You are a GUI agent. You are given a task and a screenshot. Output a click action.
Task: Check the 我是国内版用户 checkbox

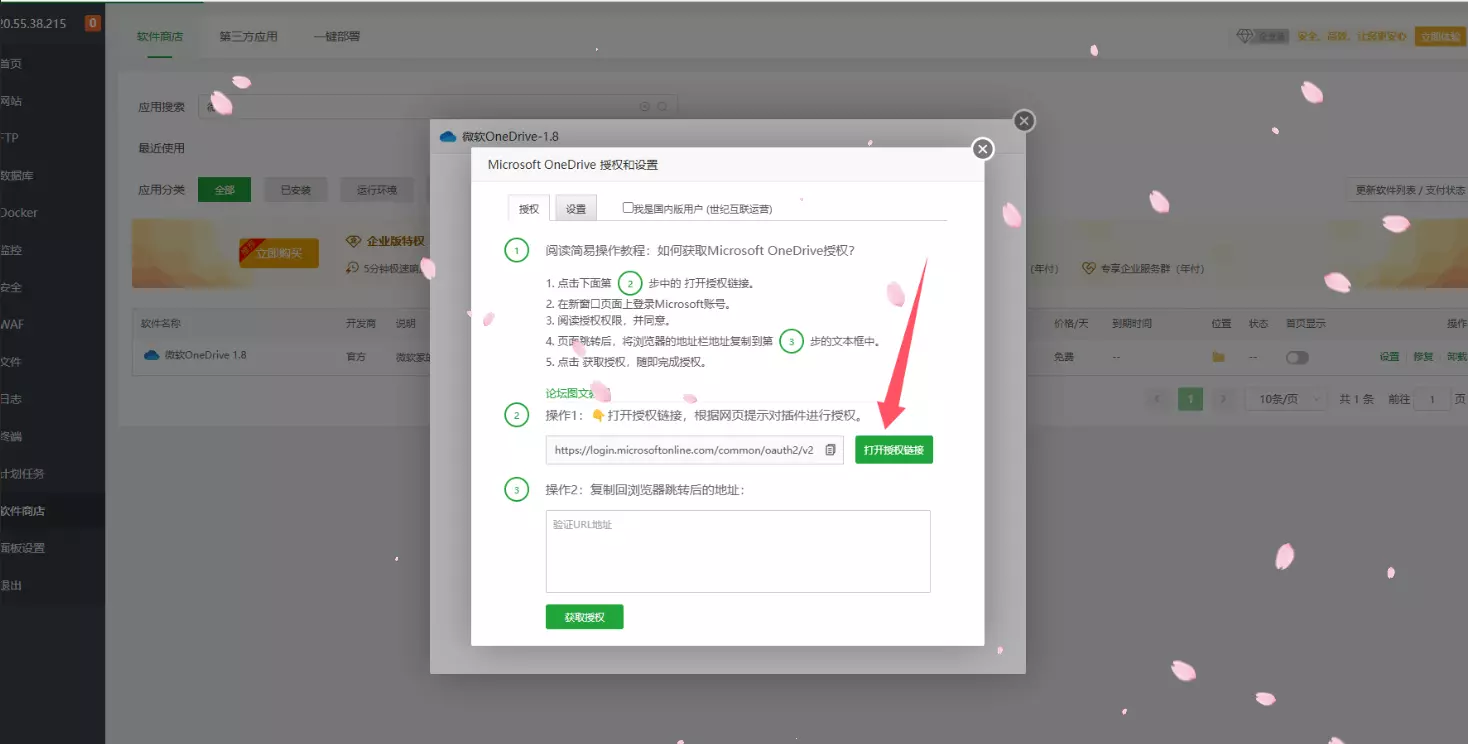click(628, 208)
